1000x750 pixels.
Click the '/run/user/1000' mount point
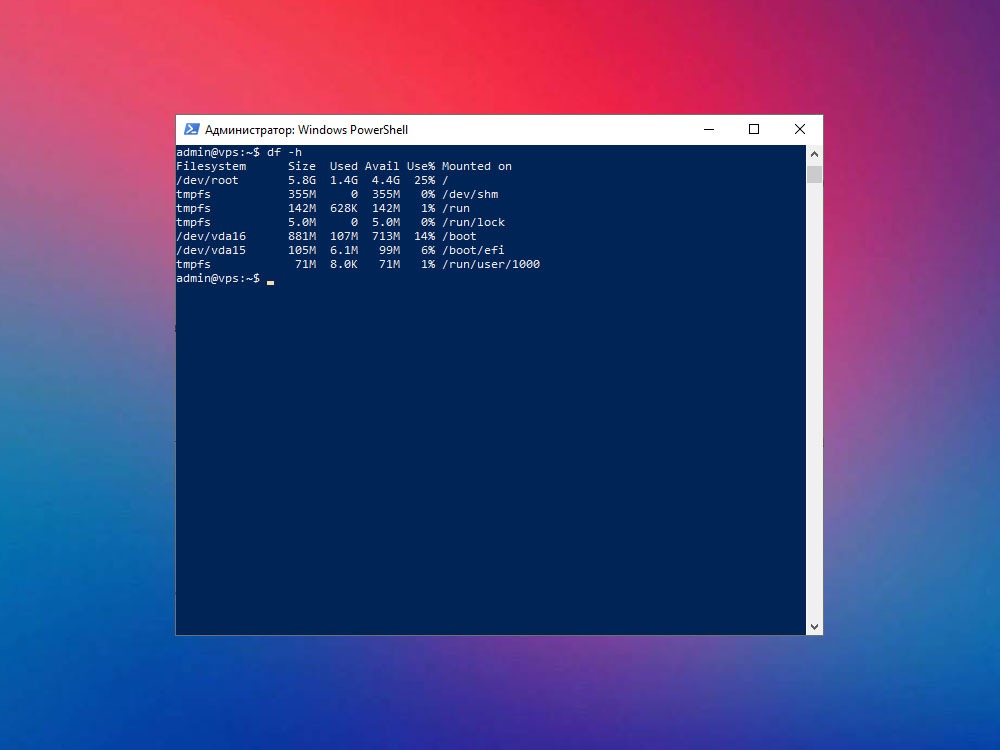pos(491,265)
